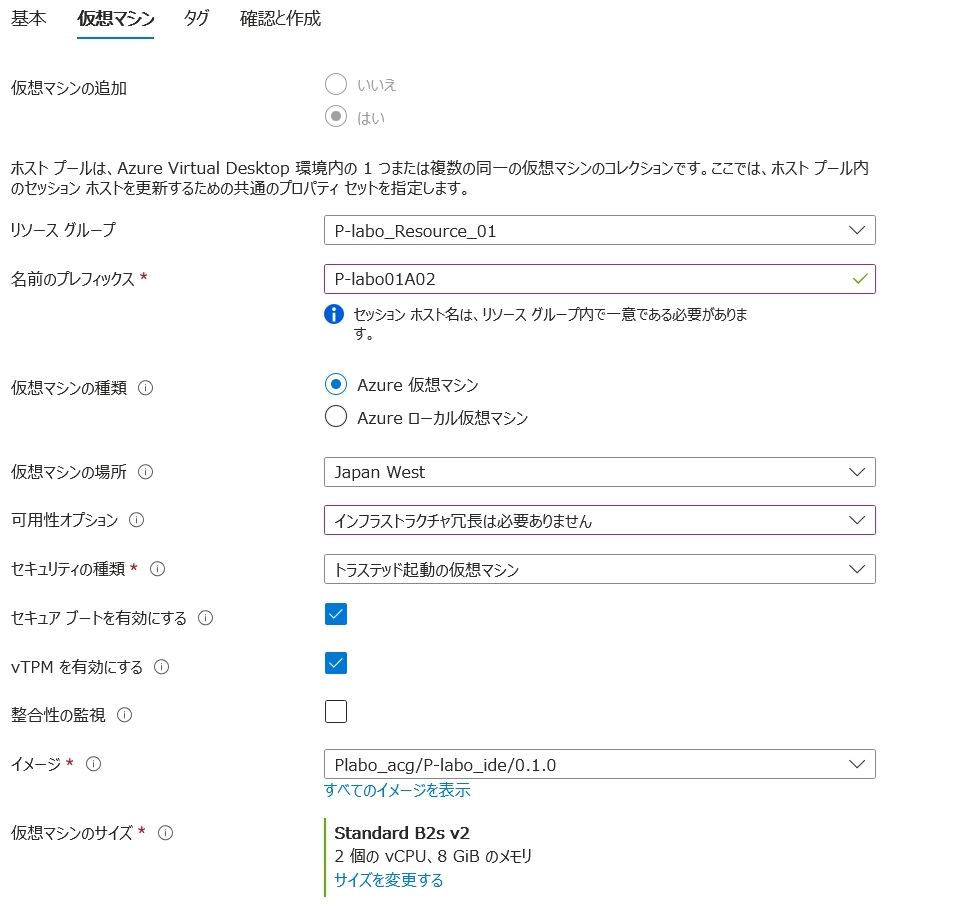Click info icon beside vTPM を有効にする
The height and width of the screenshot is (910, 968).
(162, 667)
